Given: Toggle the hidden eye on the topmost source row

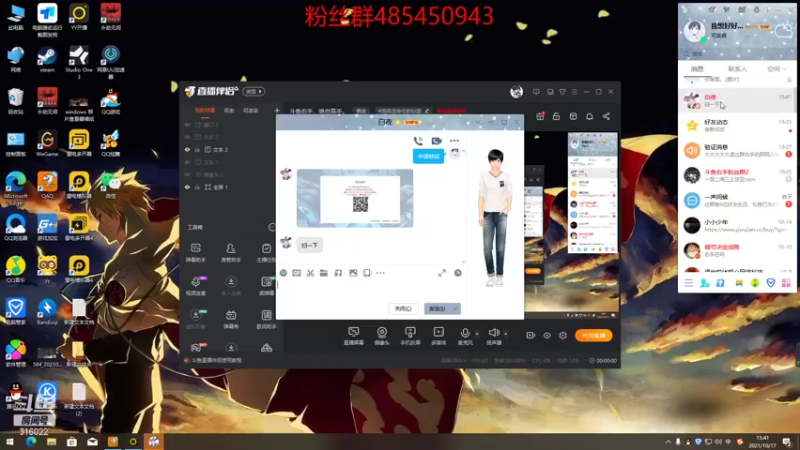Looking at the screenshot, I should click(187, 124).
